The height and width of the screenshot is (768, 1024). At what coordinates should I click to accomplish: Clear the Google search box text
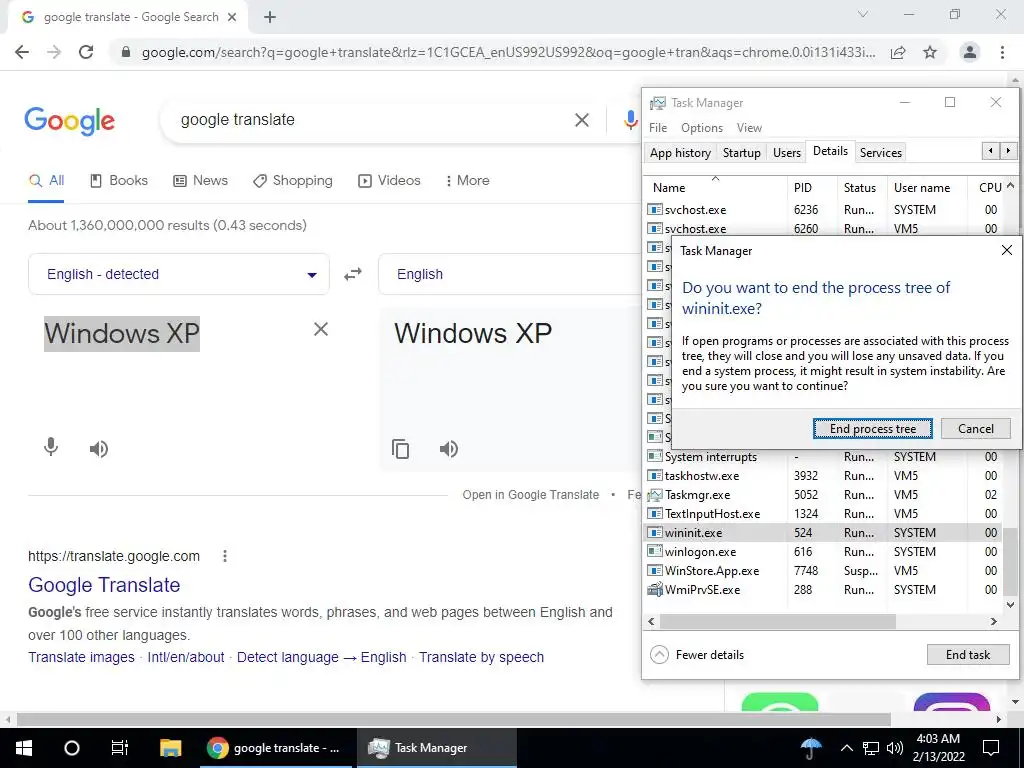[581, 120]
